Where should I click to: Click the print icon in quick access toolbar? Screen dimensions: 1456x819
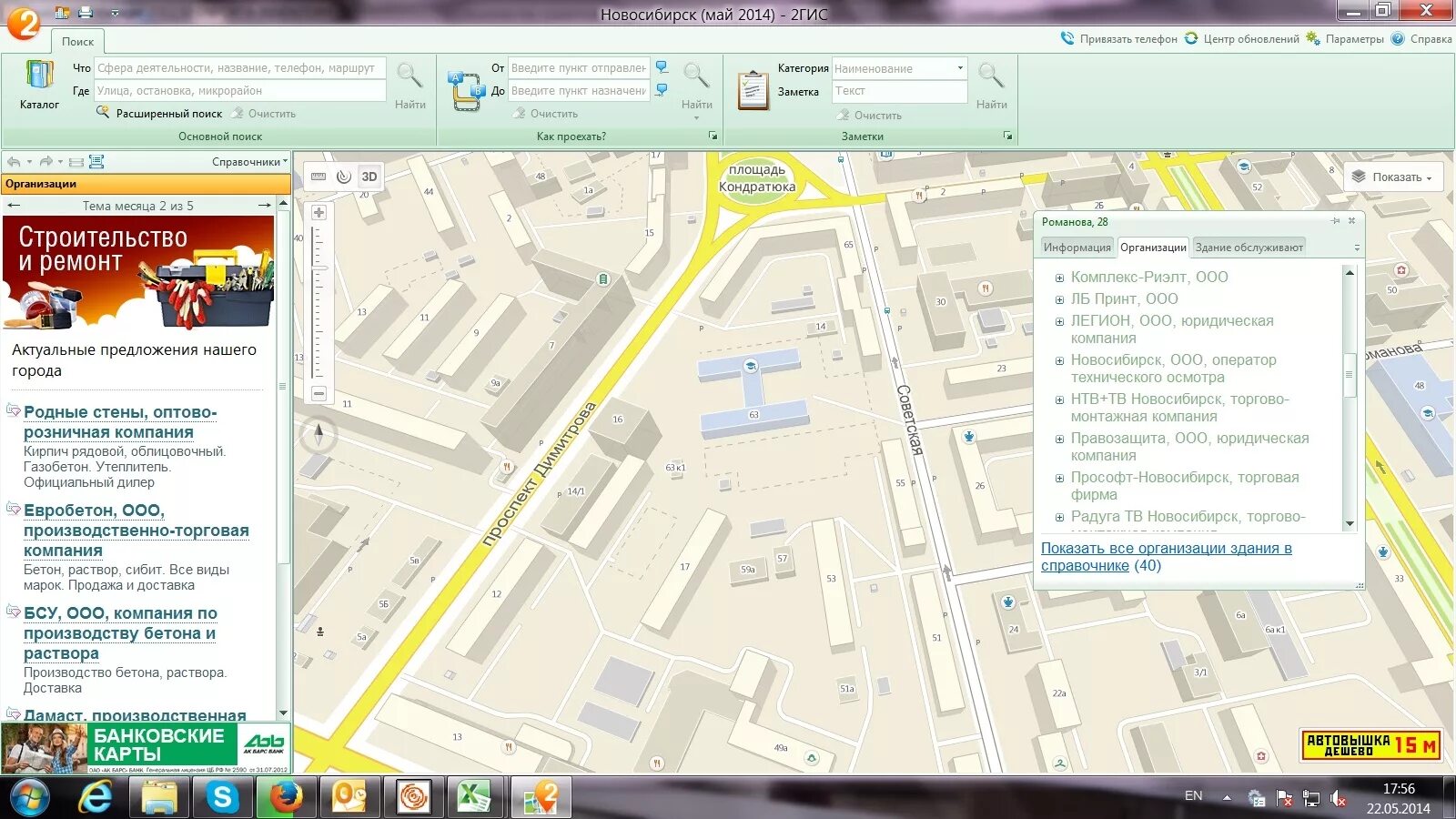point(86,13)
